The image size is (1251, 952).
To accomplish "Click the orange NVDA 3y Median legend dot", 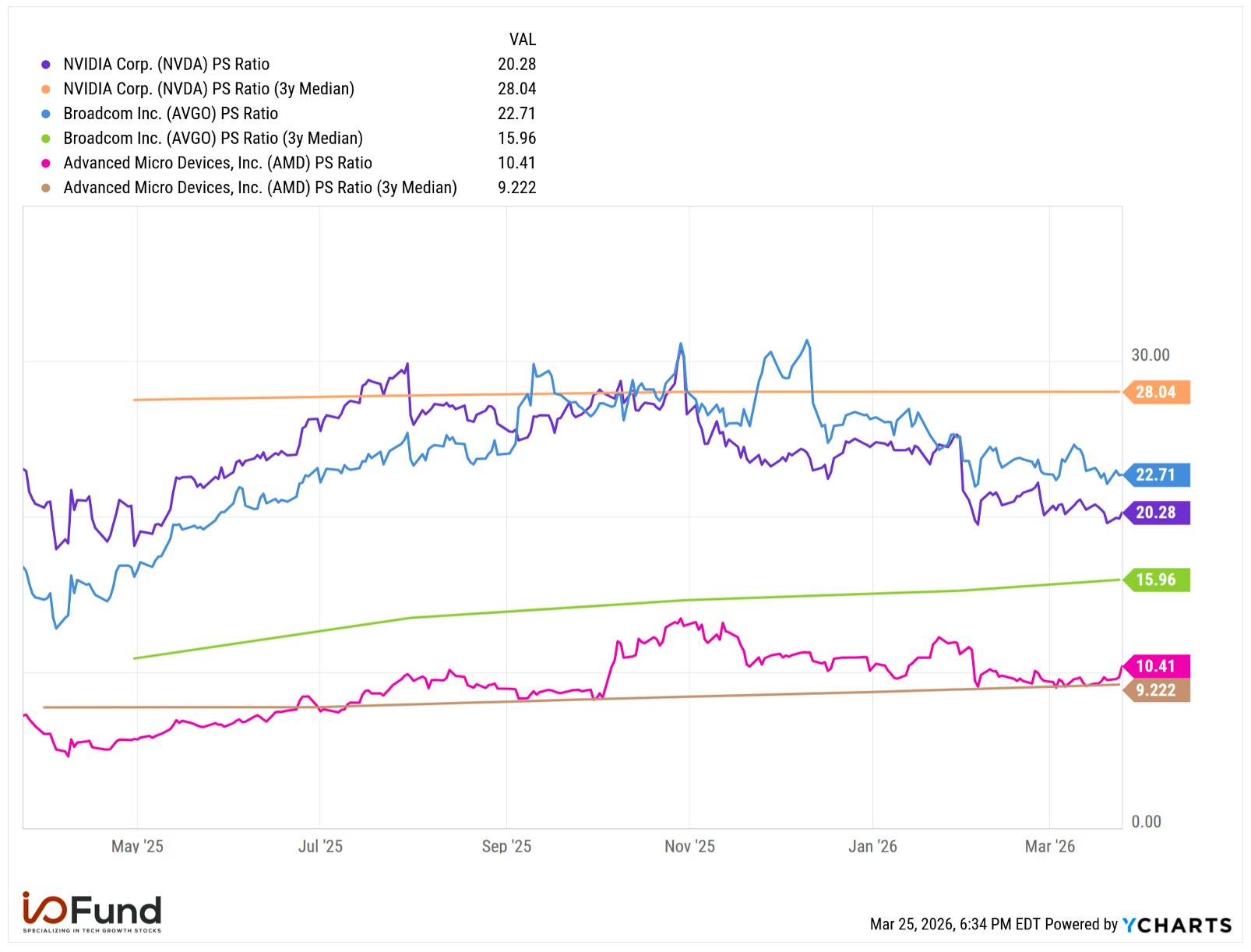I will pyautogui.click(x=46, y=90).
